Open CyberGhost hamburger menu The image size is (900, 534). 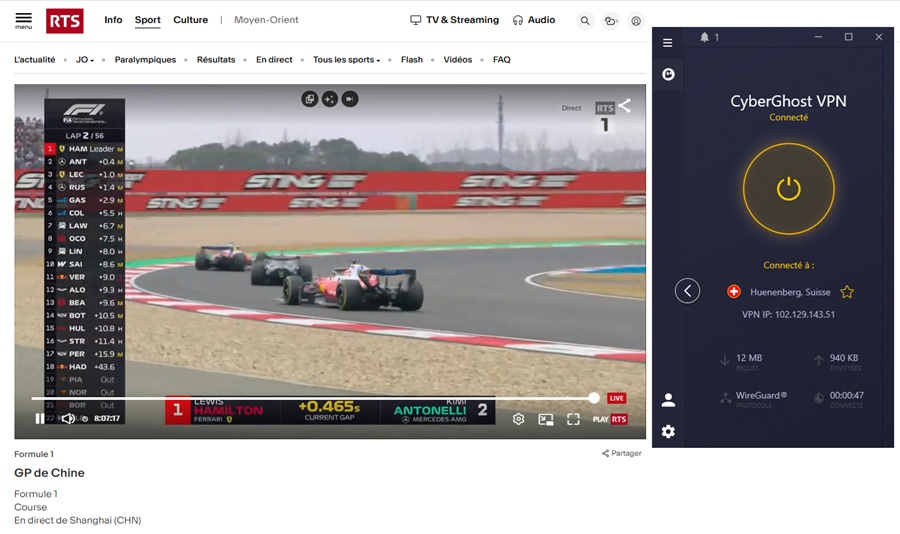[668, 43]
